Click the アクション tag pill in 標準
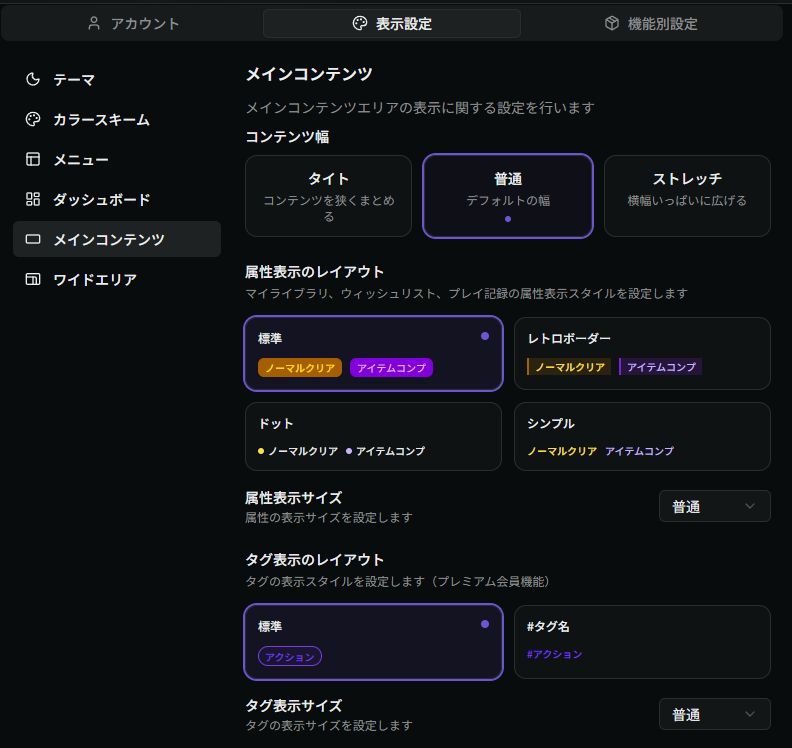Image resolution: width=792 pixels, height=748 pixels. coord(290,657)
